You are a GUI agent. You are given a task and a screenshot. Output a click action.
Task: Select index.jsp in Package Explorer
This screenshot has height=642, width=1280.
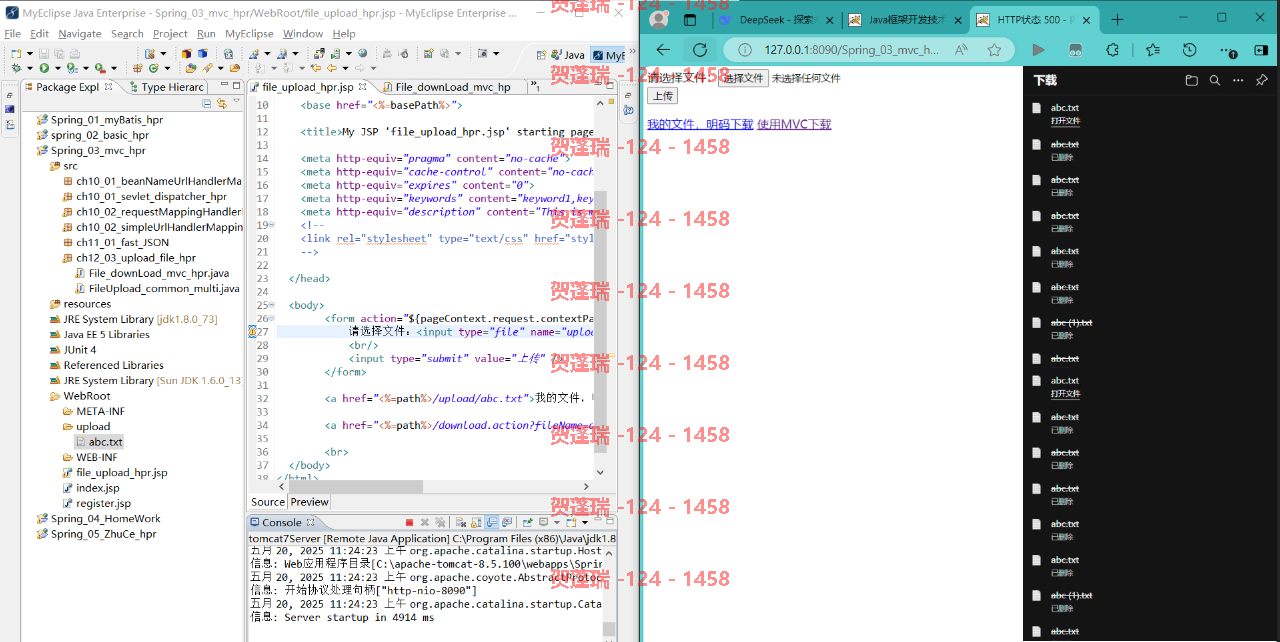(x=91, y=488)
